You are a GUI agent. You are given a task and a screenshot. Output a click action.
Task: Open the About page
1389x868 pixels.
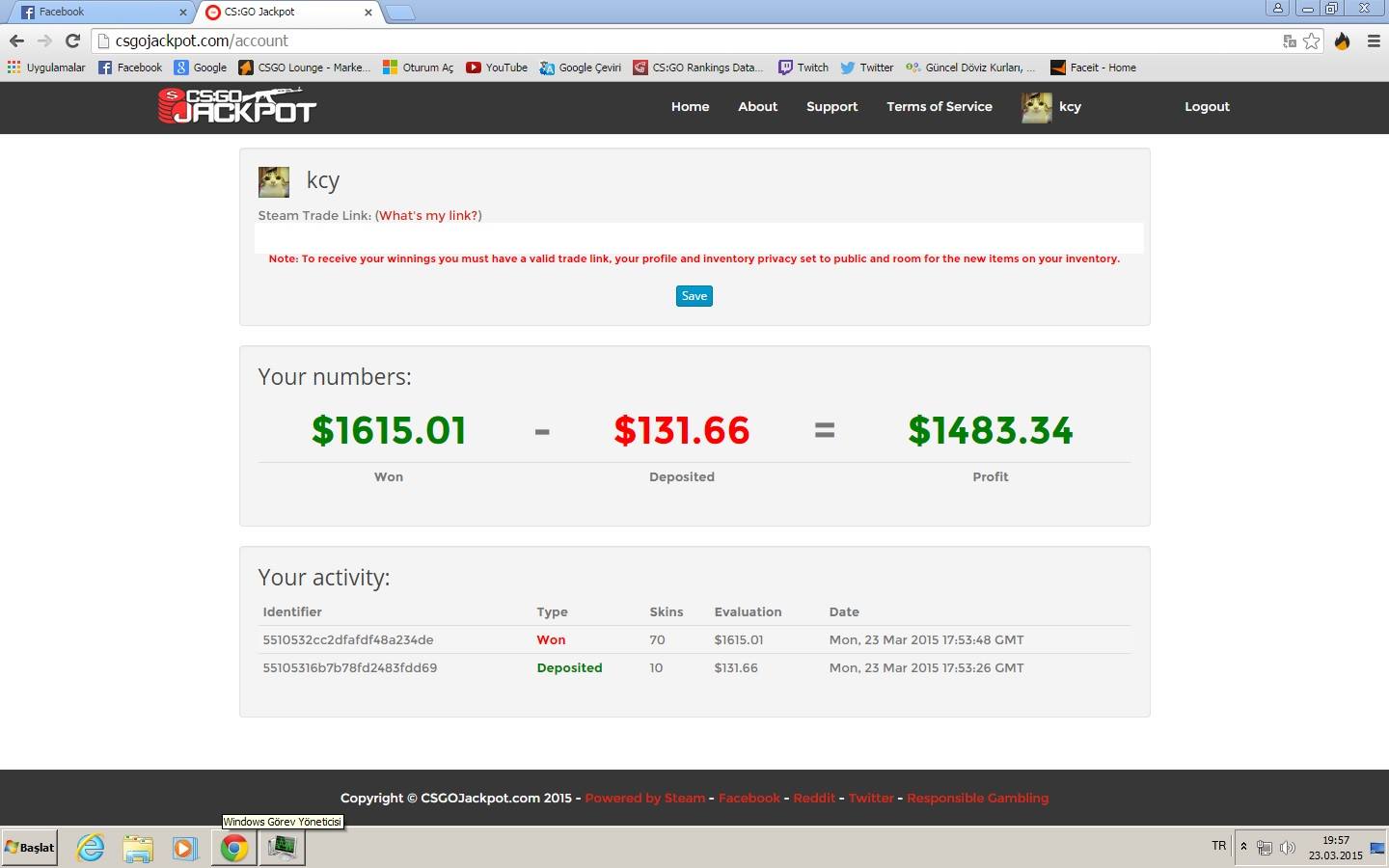point(757,107)
